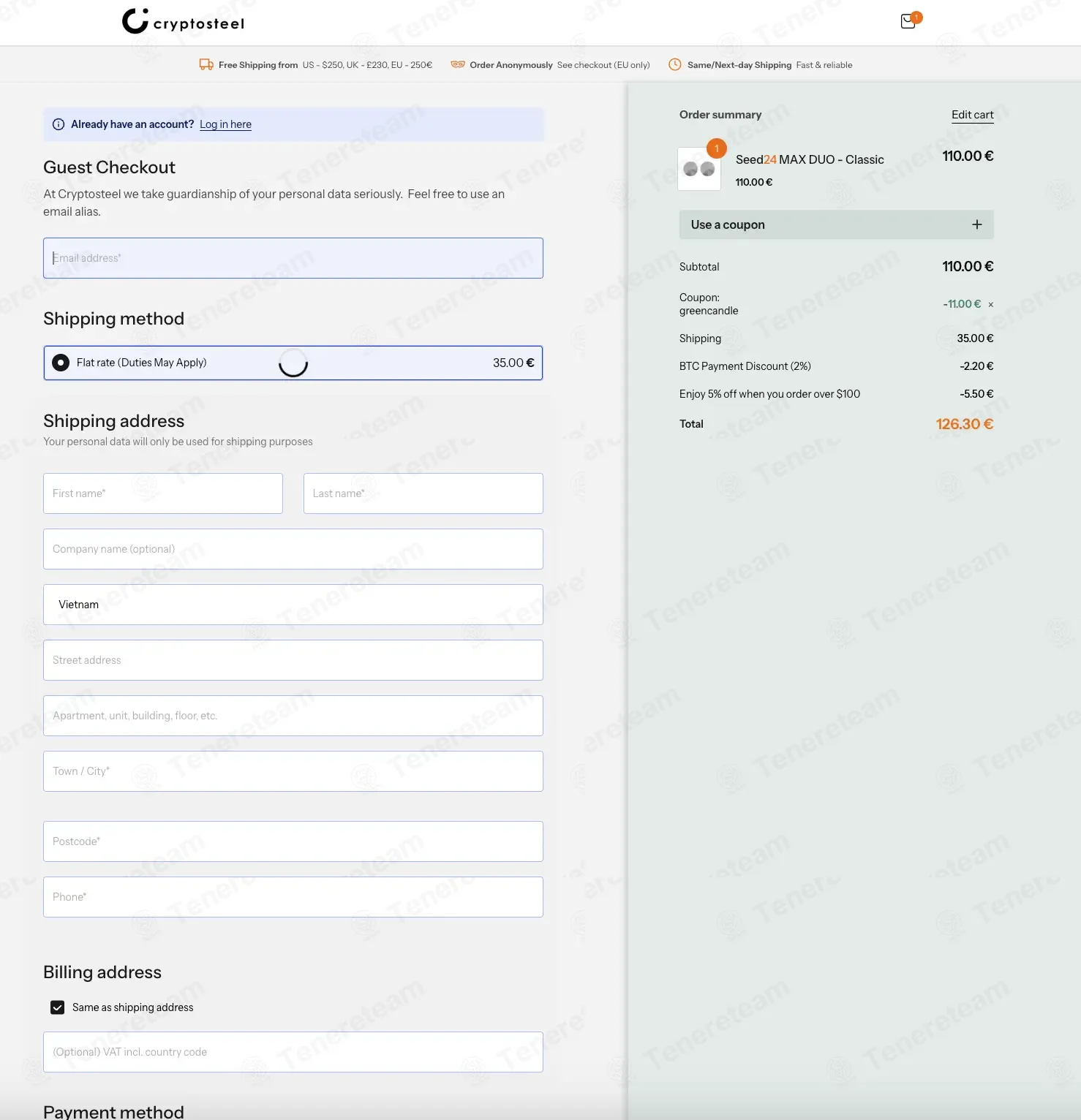The width and height of the screenshot is (1081, 1120).
Task: Expand coupon field with plus icon
Action: point(977,224)
